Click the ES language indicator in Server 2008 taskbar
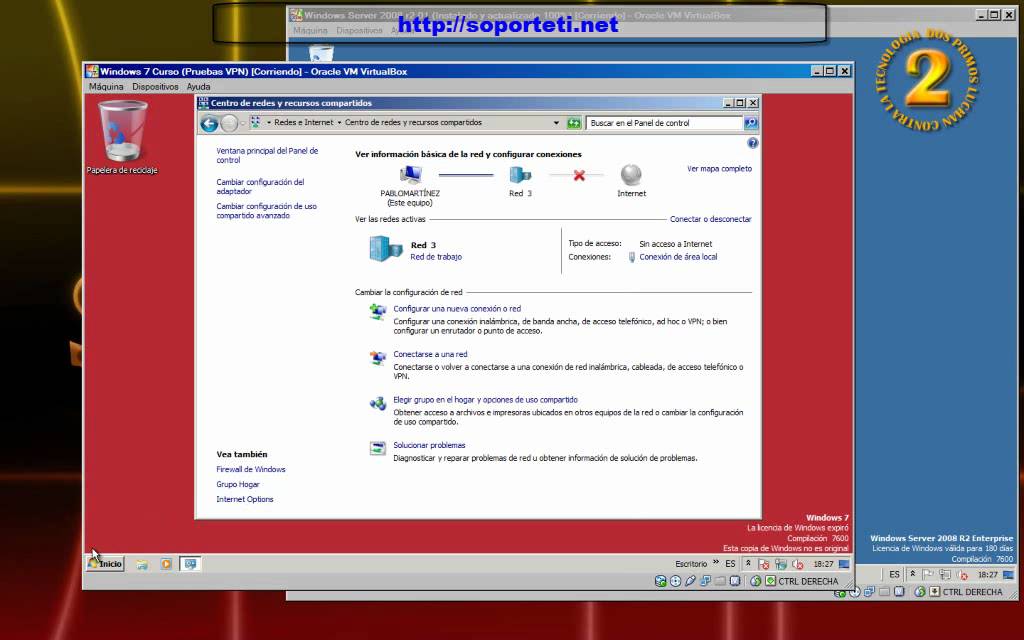Viewport: 1024px width, 640px height. 894,575
